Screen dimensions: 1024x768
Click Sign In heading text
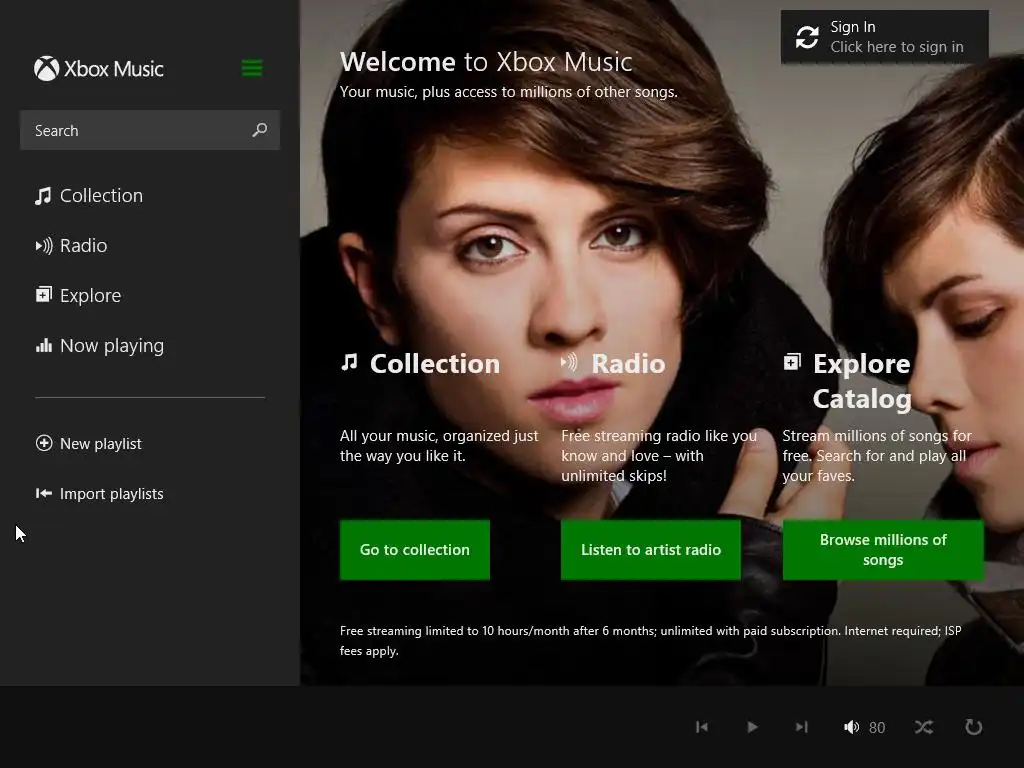click(853, 27)
